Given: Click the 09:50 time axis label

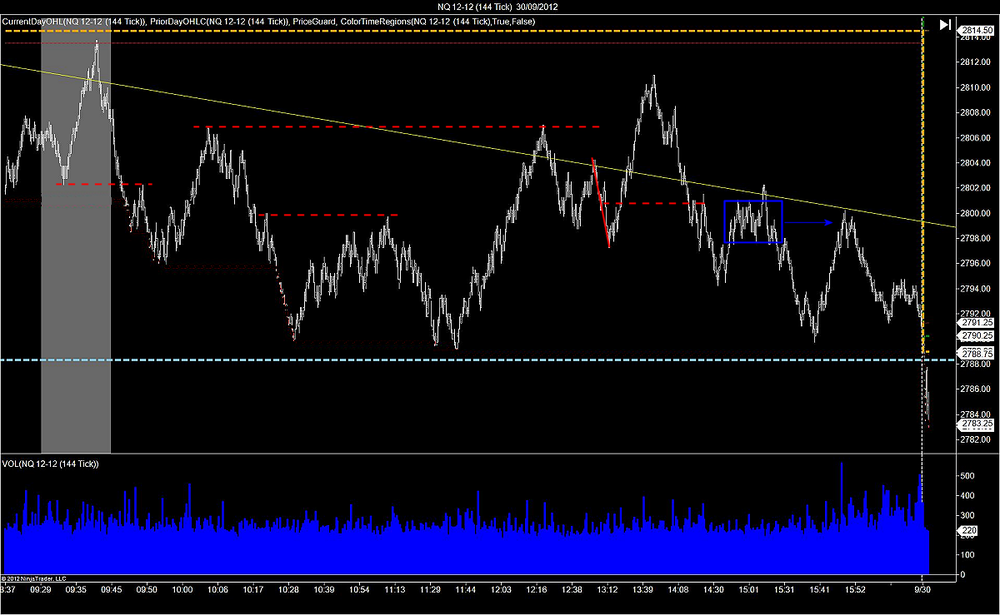Looking at the screenshot, I should pos(147,589).
